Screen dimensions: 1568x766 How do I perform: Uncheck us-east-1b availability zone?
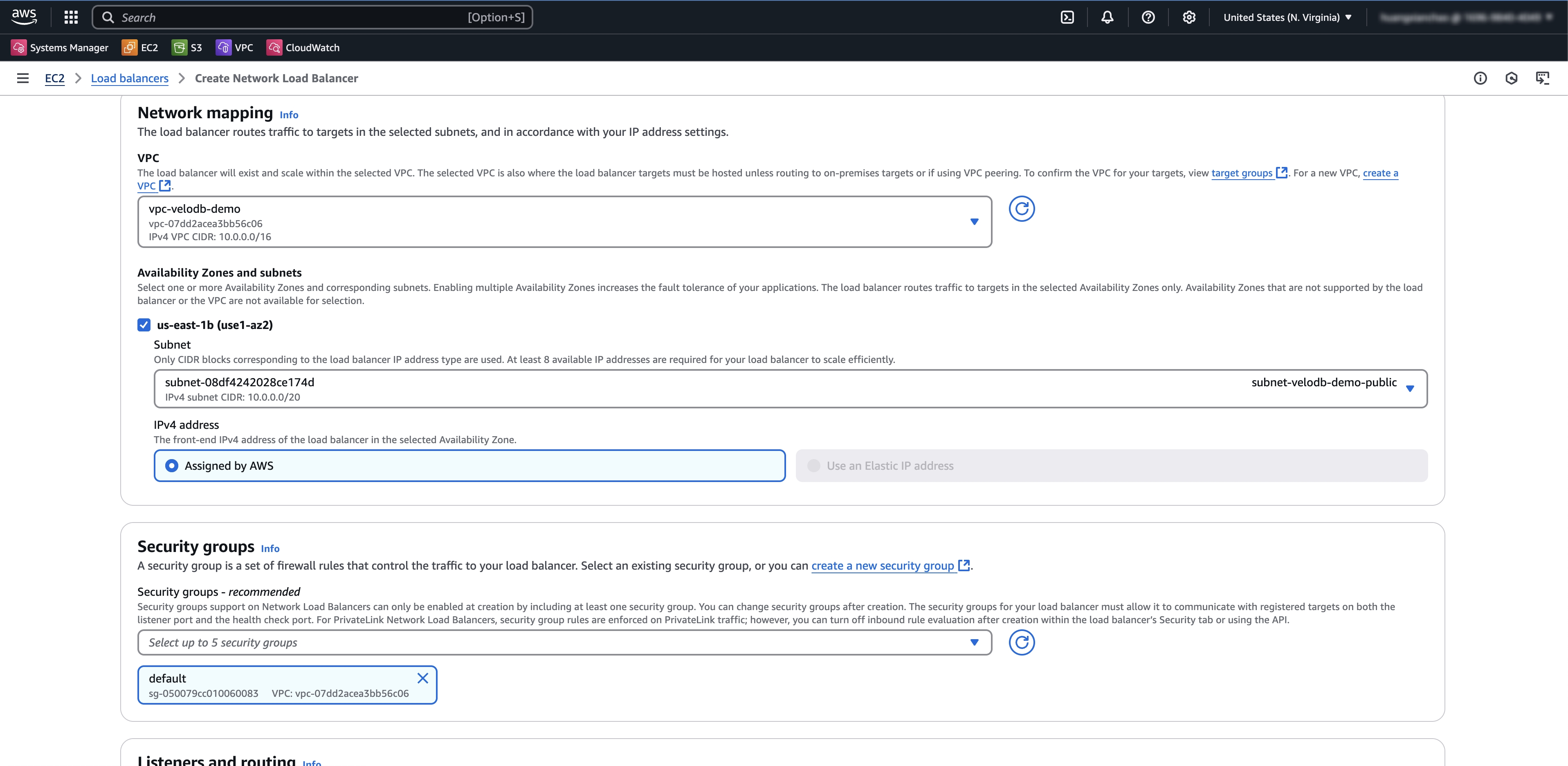144,325
